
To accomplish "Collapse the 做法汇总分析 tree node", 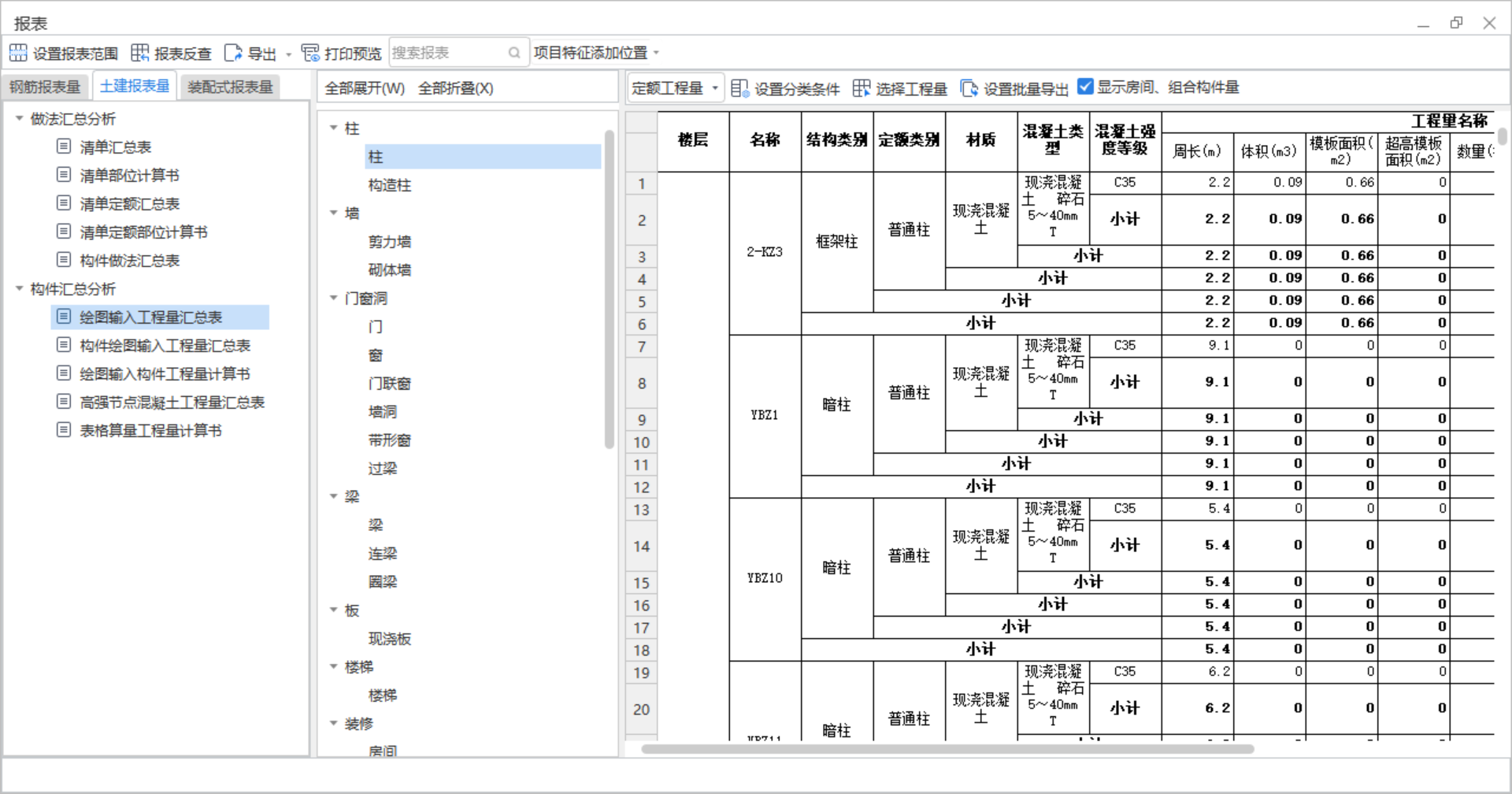I will tap(19, 118).
